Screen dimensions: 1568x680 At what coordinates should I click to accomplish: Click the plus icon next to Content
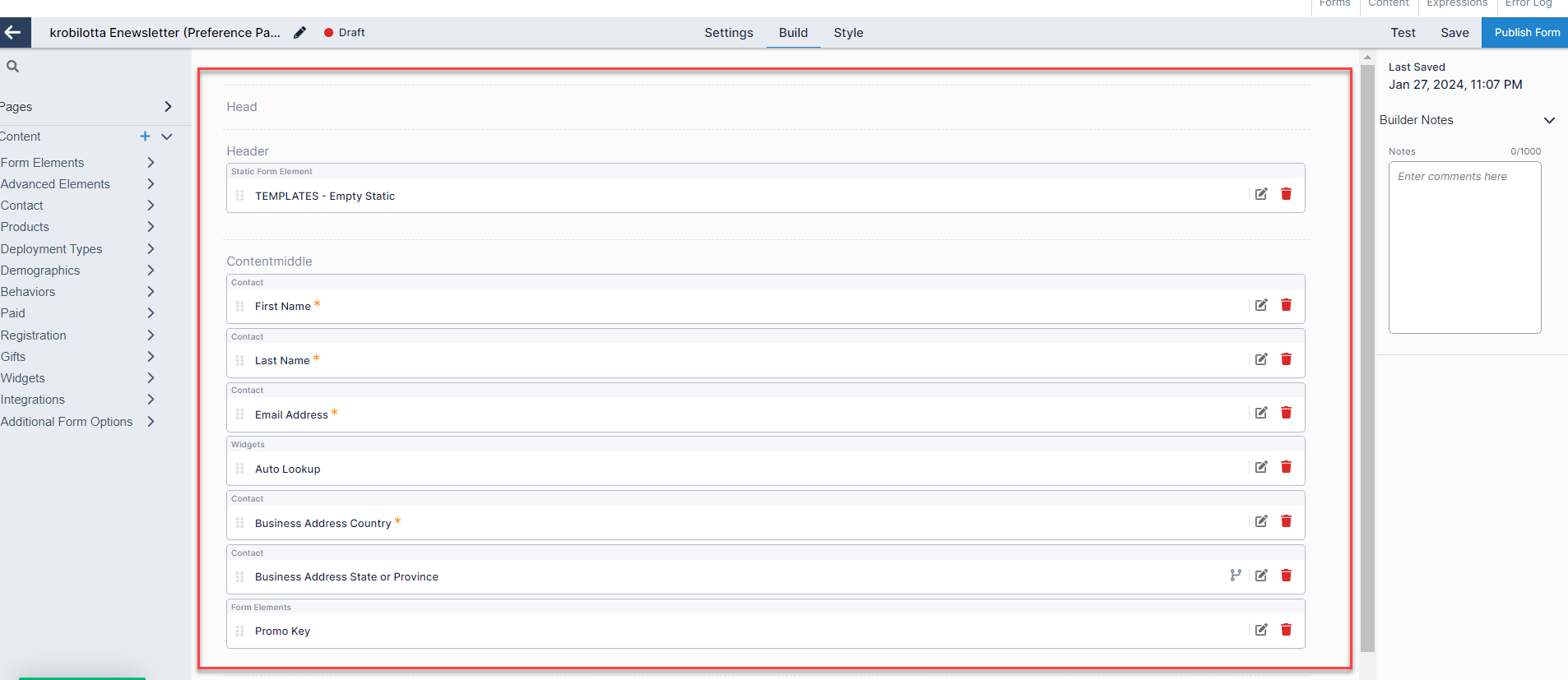tap(145, 136)
